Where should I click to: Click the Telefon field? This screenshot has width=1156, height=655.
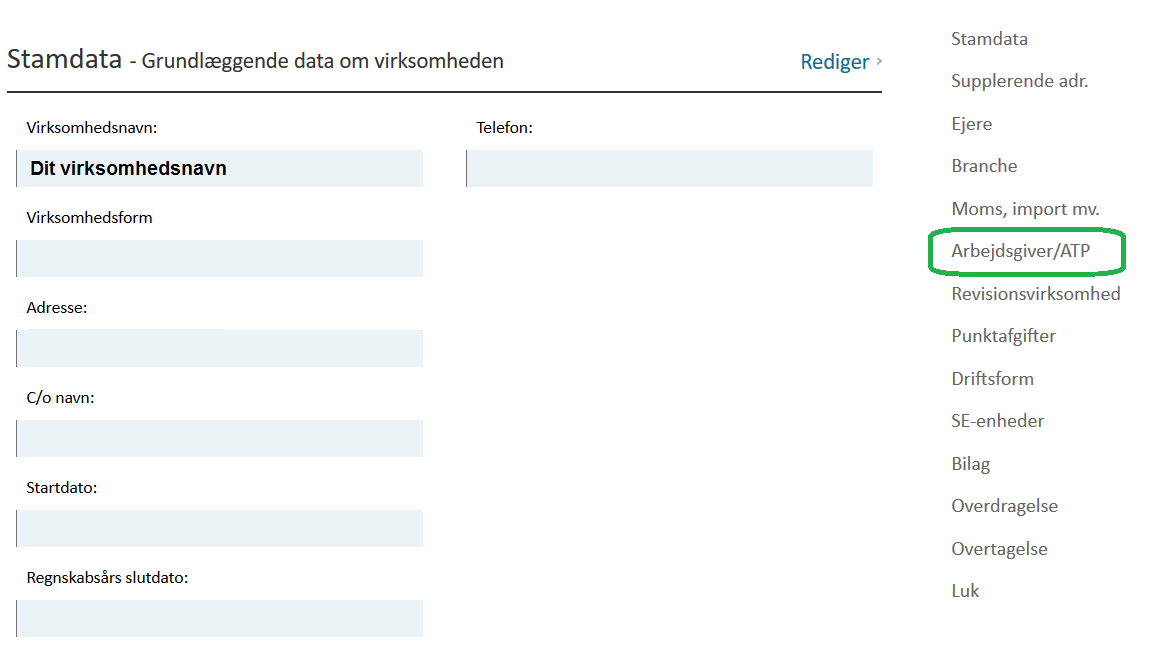coord(669,168)
